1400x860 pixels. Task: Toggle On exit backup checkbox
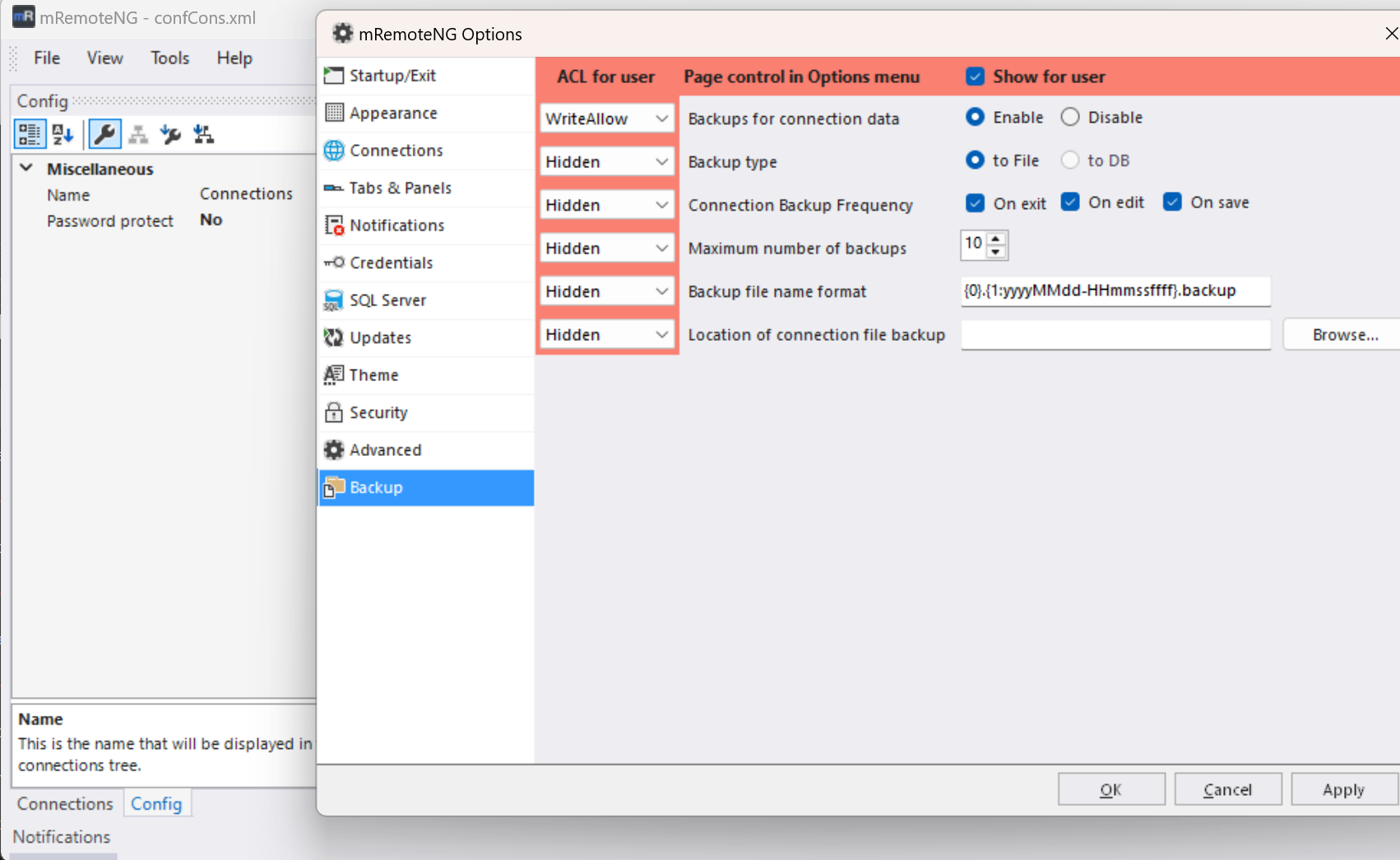click(975, 202)
